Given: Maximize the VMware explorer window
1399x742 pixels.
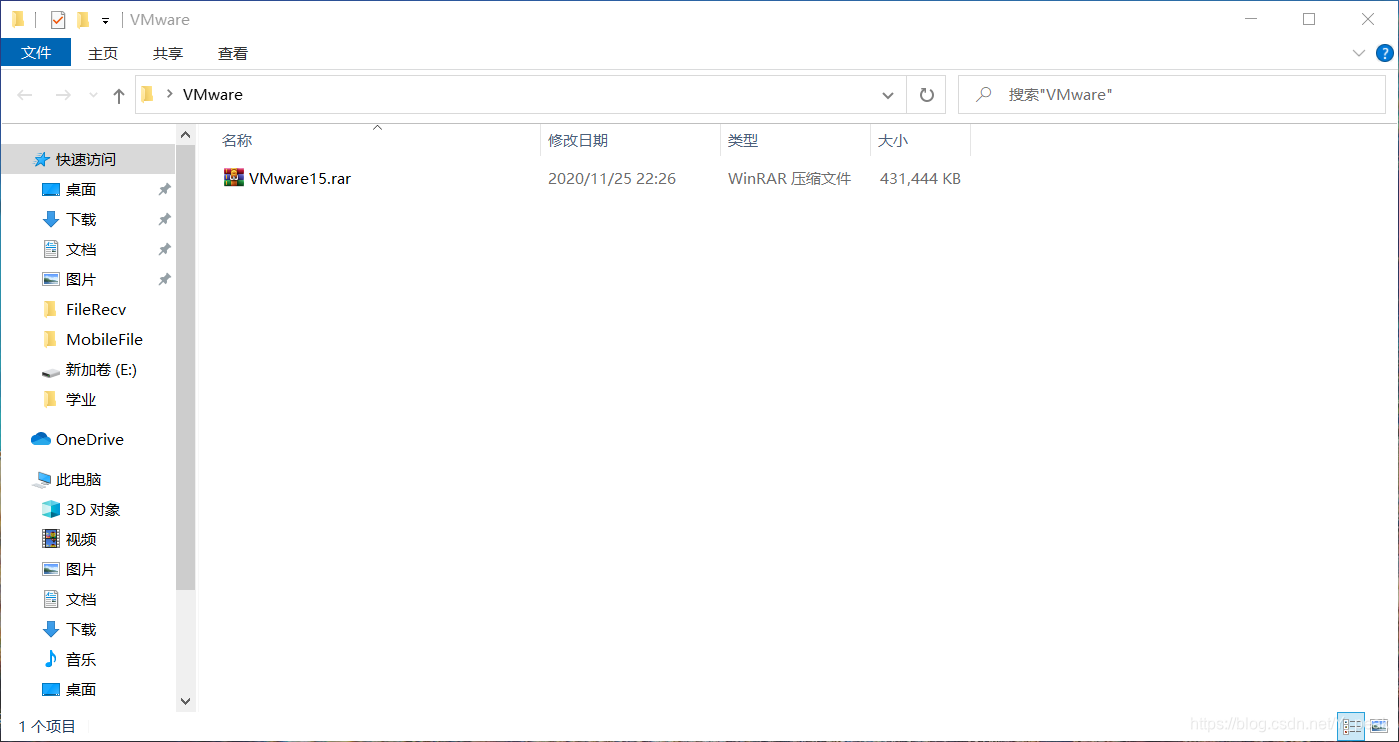Looking at the screenshot, I should pyautogui.click(x=1309, y=19).
